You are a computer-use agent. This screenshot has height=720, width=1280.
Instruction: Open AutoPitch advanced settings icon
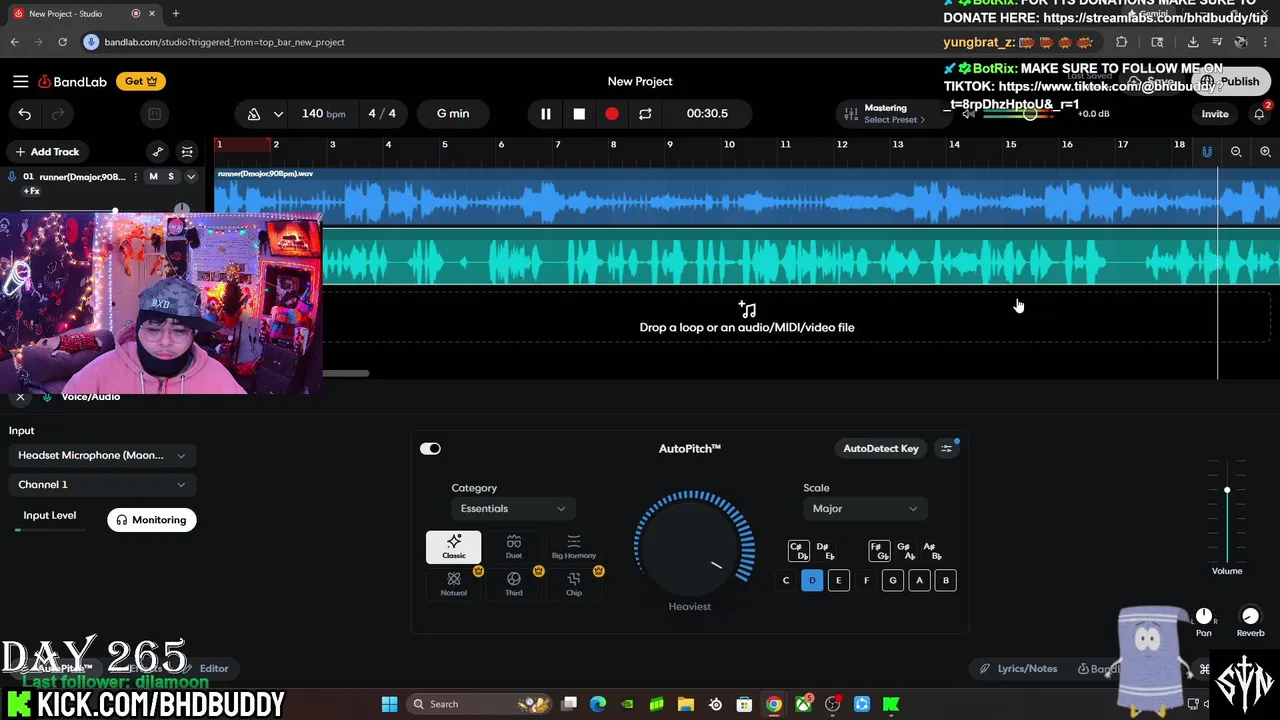coord(946,449)
